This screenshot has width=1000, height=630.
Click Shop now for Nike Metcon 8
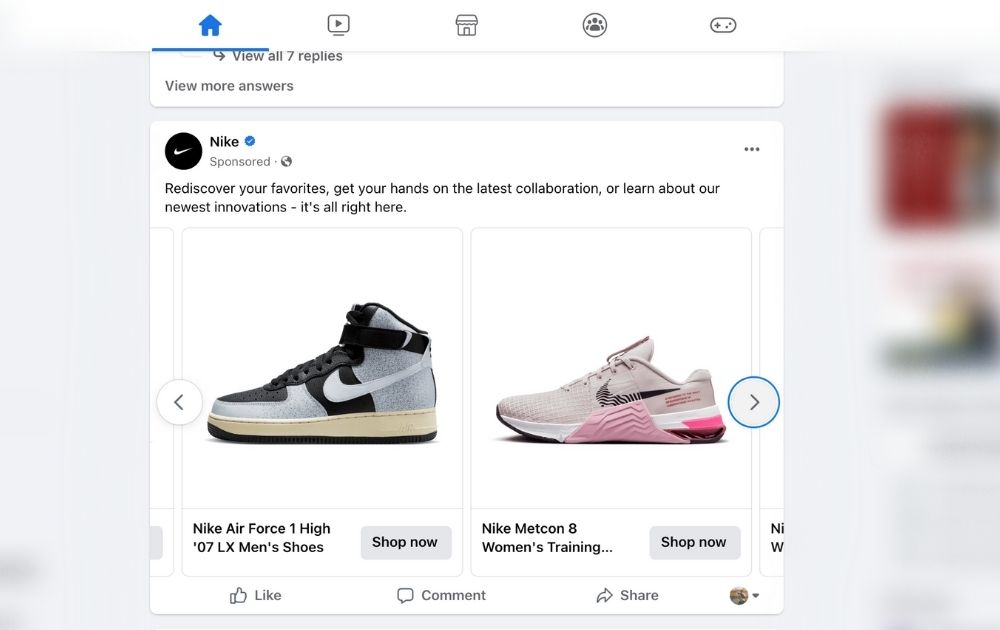pos(694,542)
